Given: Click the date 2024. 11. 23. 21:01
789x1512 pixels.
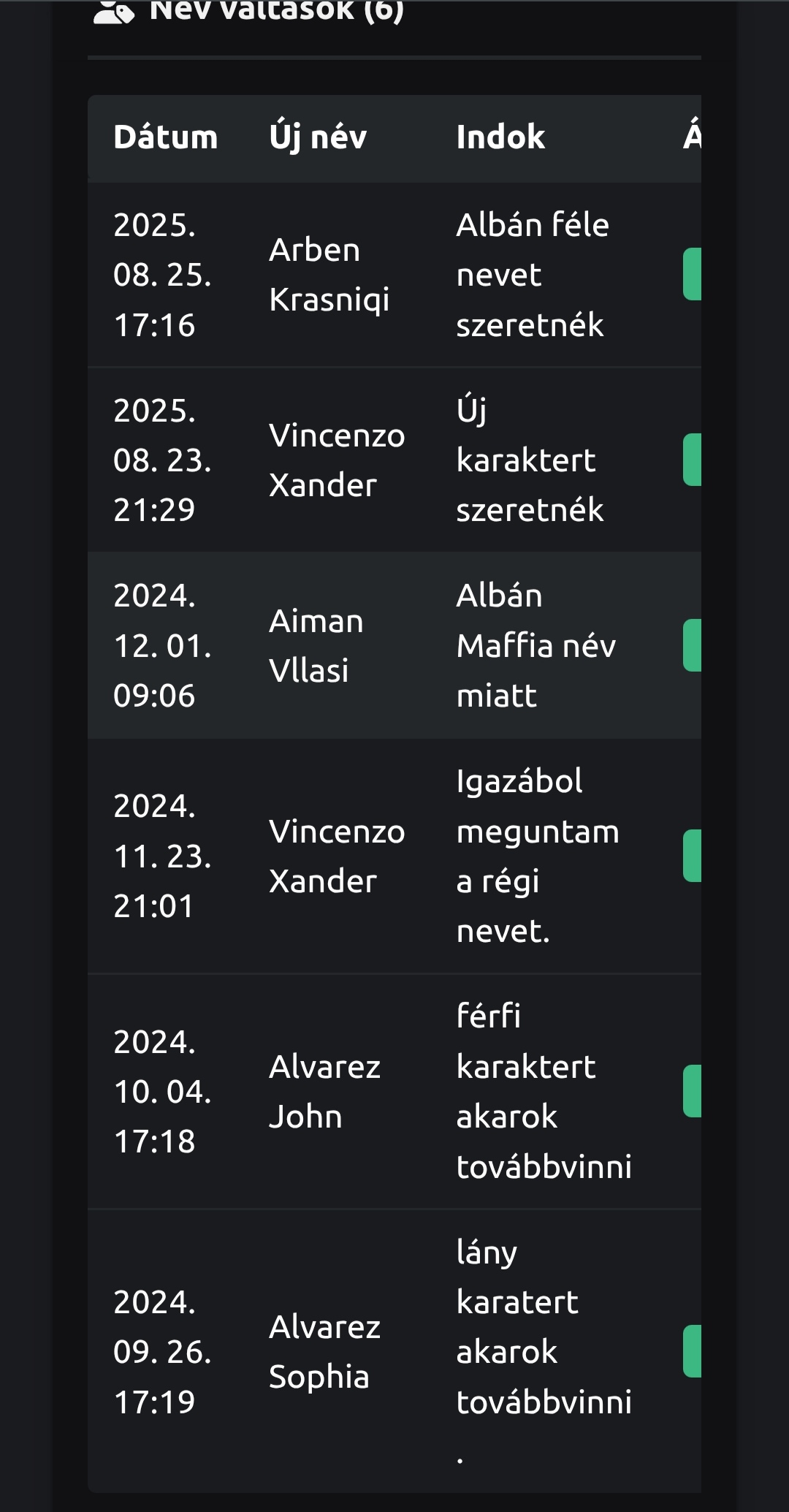Looking at the screenshot, I should 162,856.
